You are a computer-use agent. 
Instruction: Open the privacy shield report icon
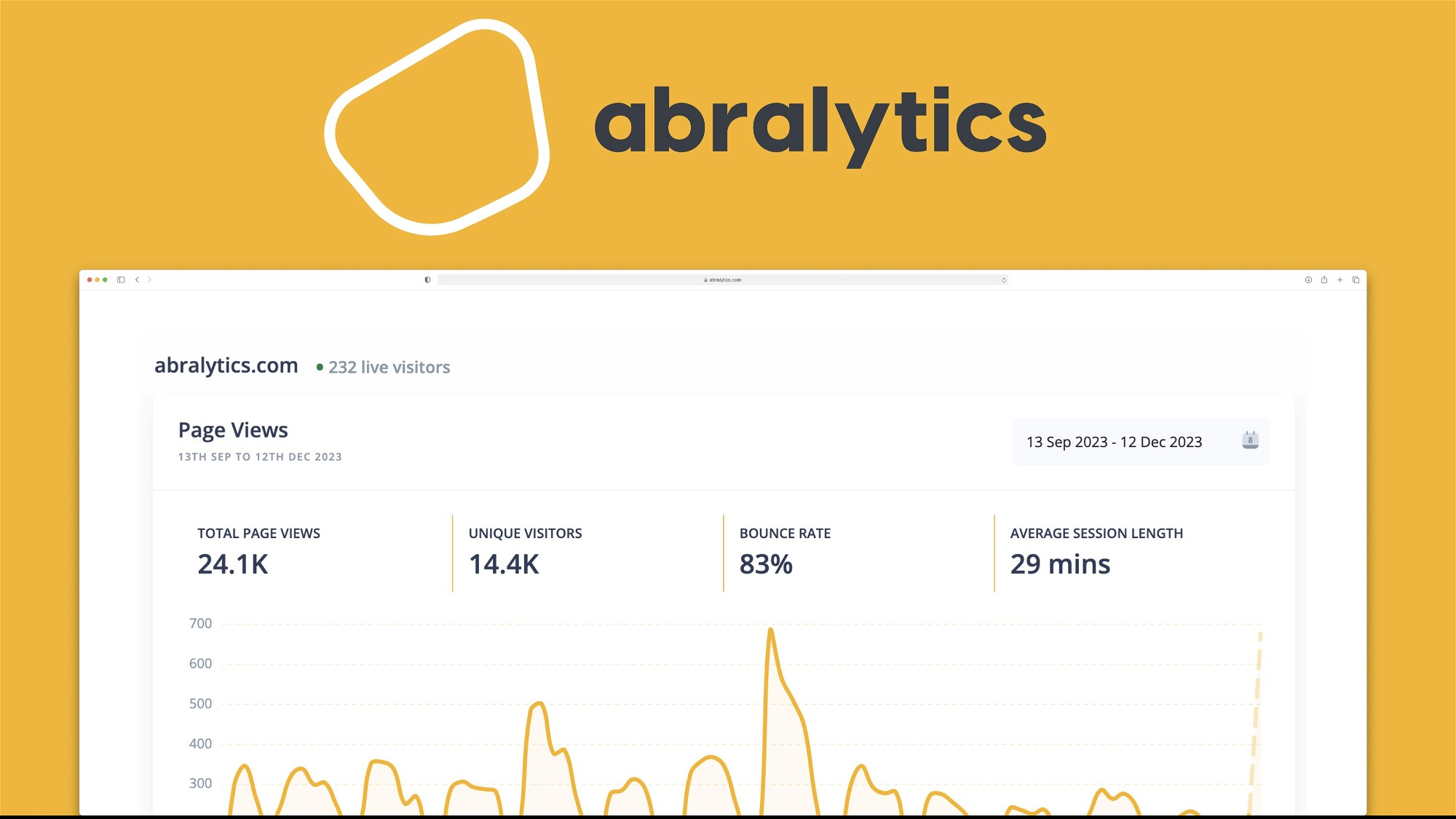click(x=427, y=280)
